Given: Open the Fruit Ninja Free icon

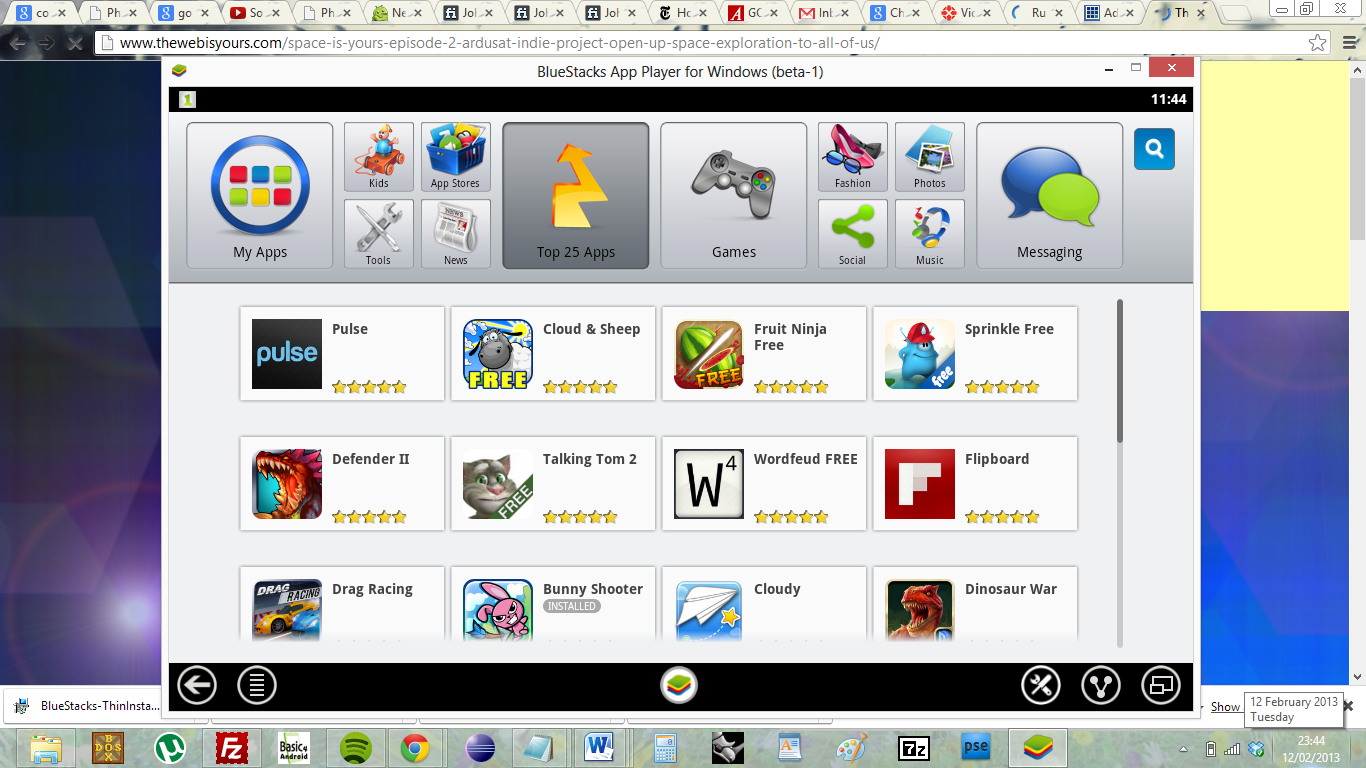Looking at the screenshot, I should pos(709,354).
